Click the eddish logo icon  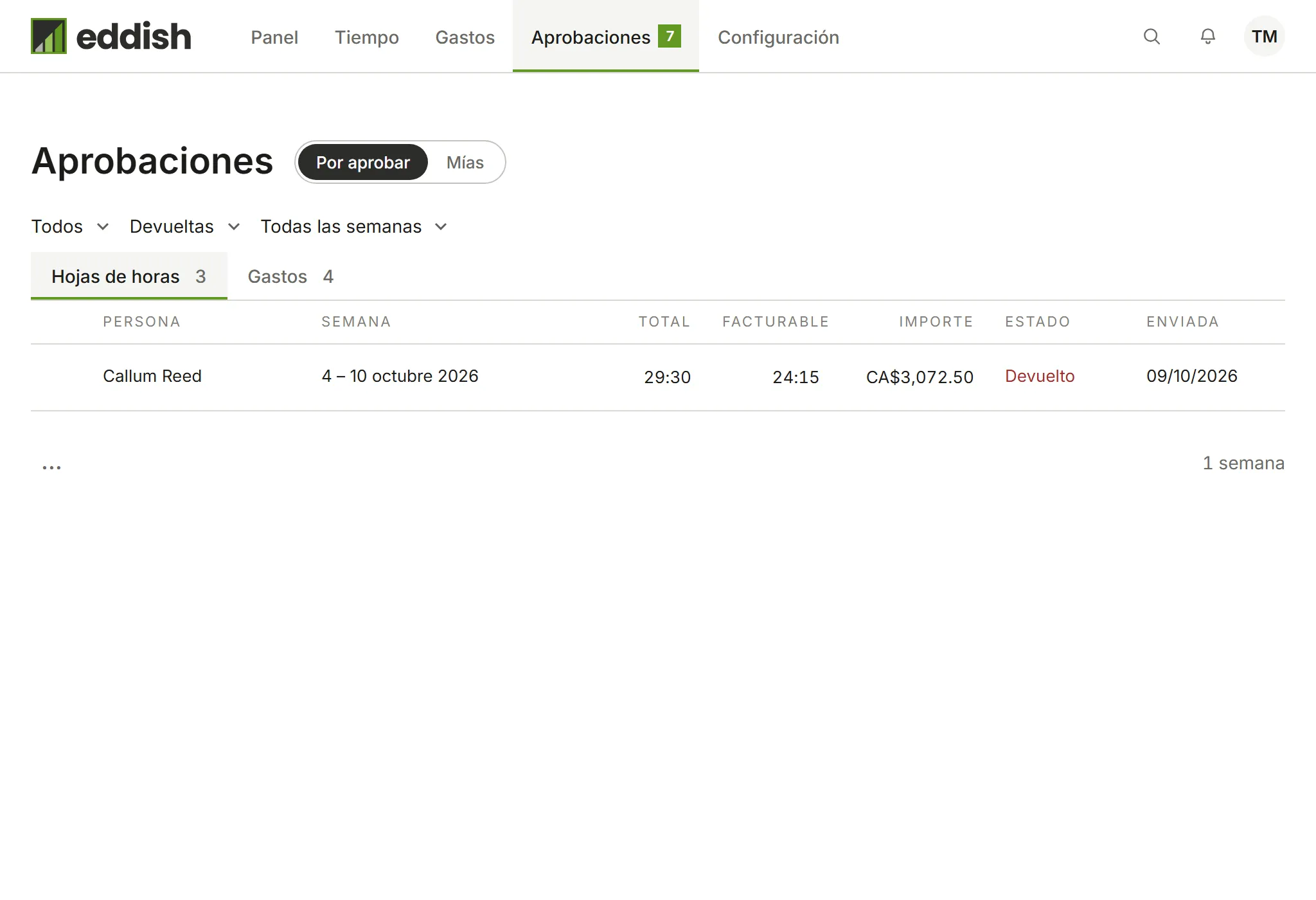pos(49,36)
